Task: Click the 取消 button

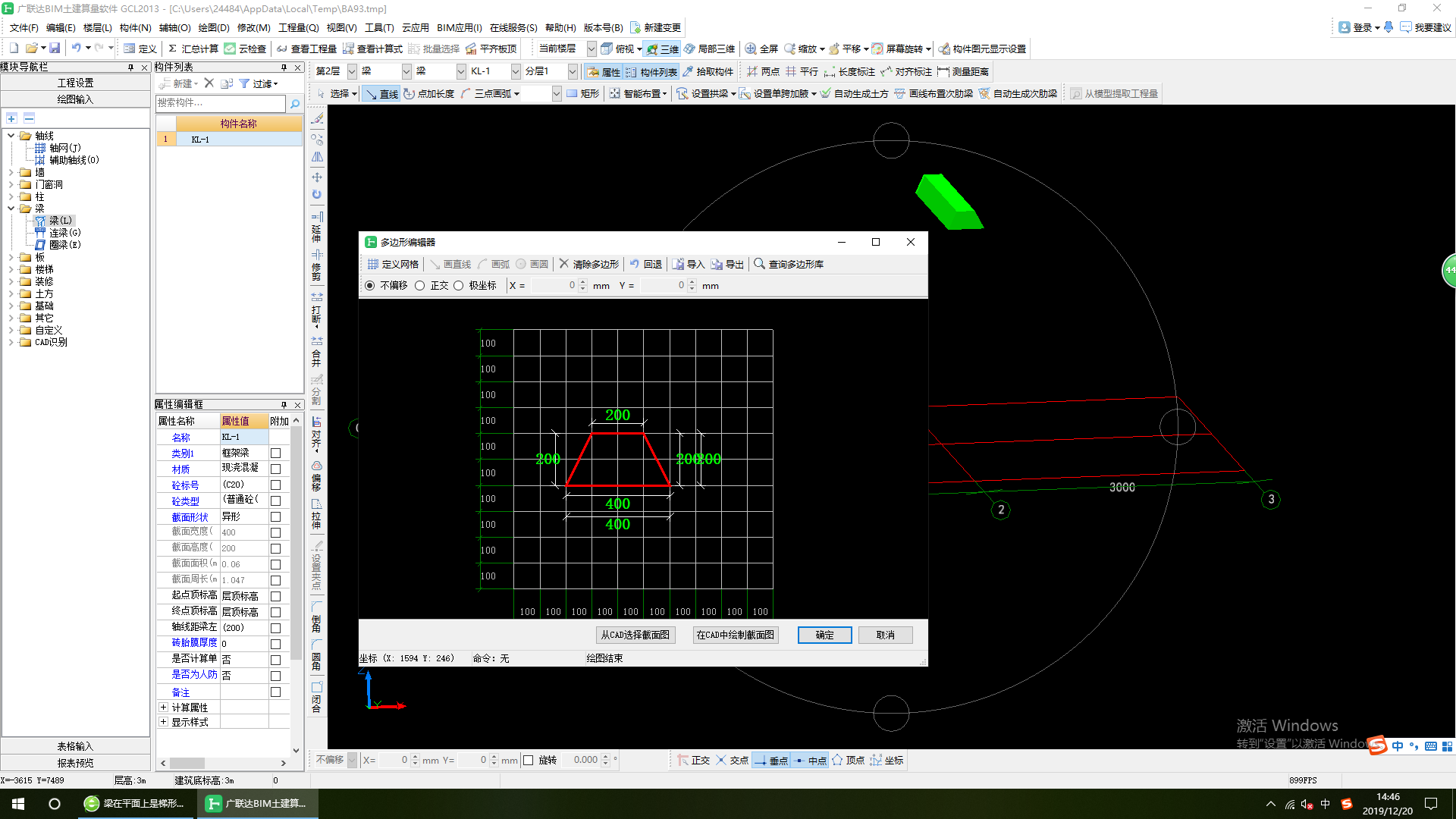Action: pos(885,635)
